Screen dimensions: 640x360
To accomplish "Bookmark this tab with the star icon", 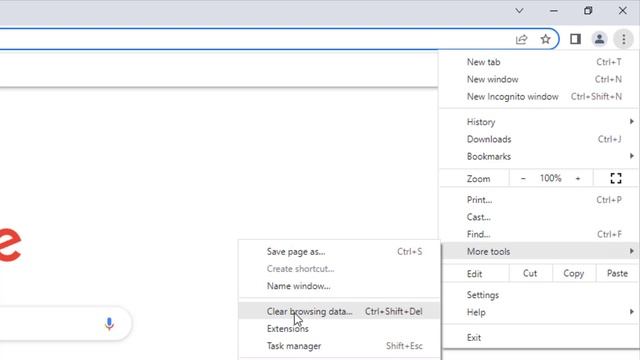I will 545,39.
